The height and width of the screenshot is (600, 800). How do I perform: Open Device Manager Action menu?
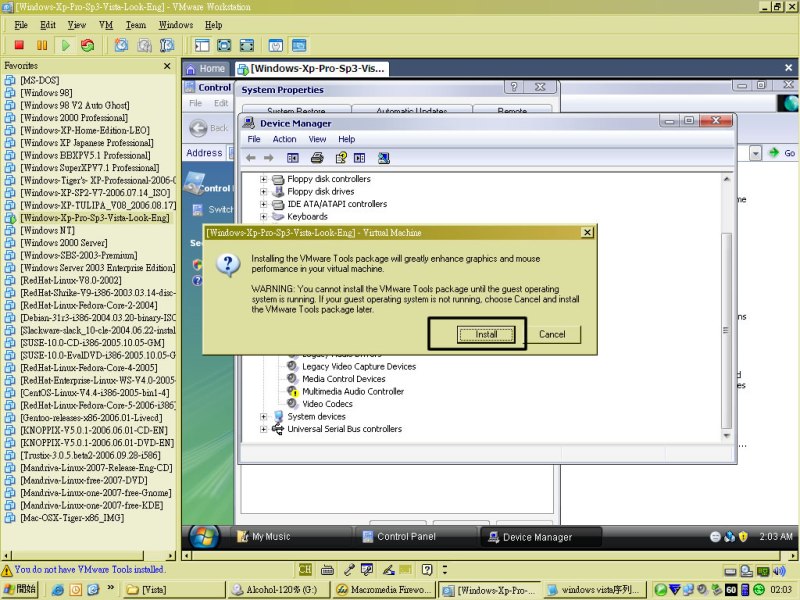click(284, 139)
